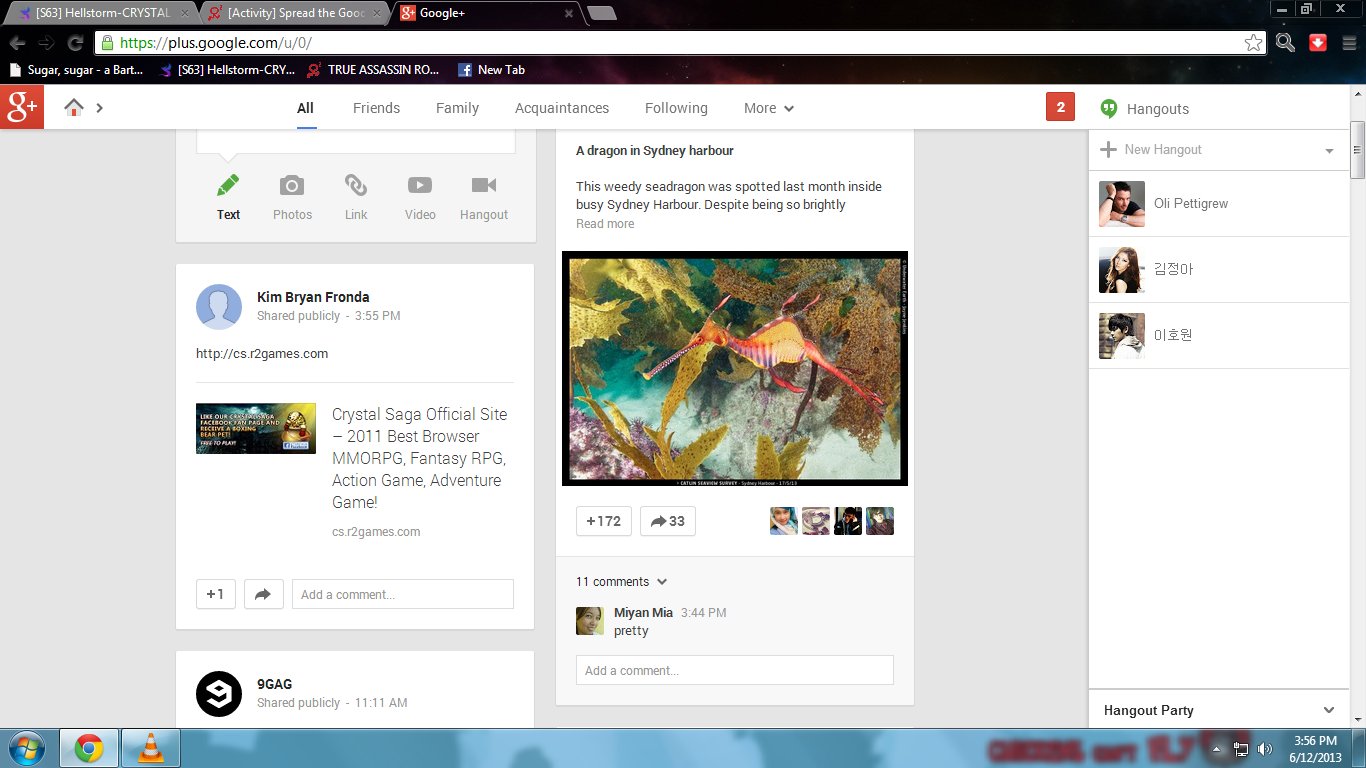The height and width of the screenshot is (768, 1366).
Task: Open the weedy seadragon photo
Action: [x=734, y=368]
